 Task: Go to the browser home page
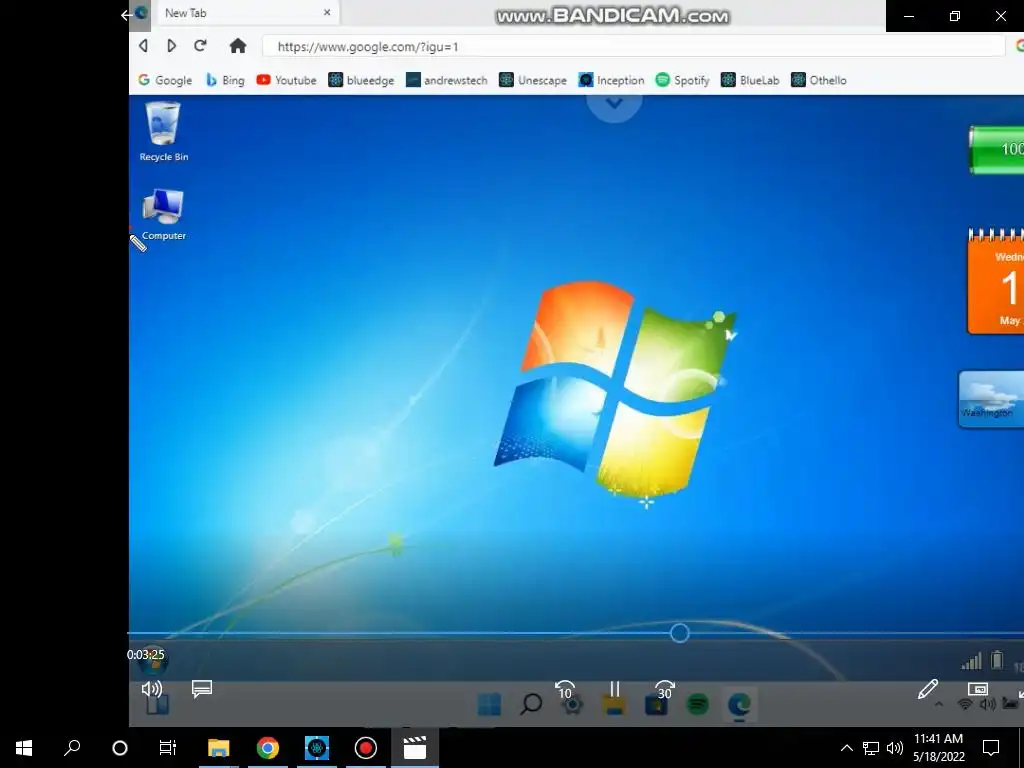(238, 46)
